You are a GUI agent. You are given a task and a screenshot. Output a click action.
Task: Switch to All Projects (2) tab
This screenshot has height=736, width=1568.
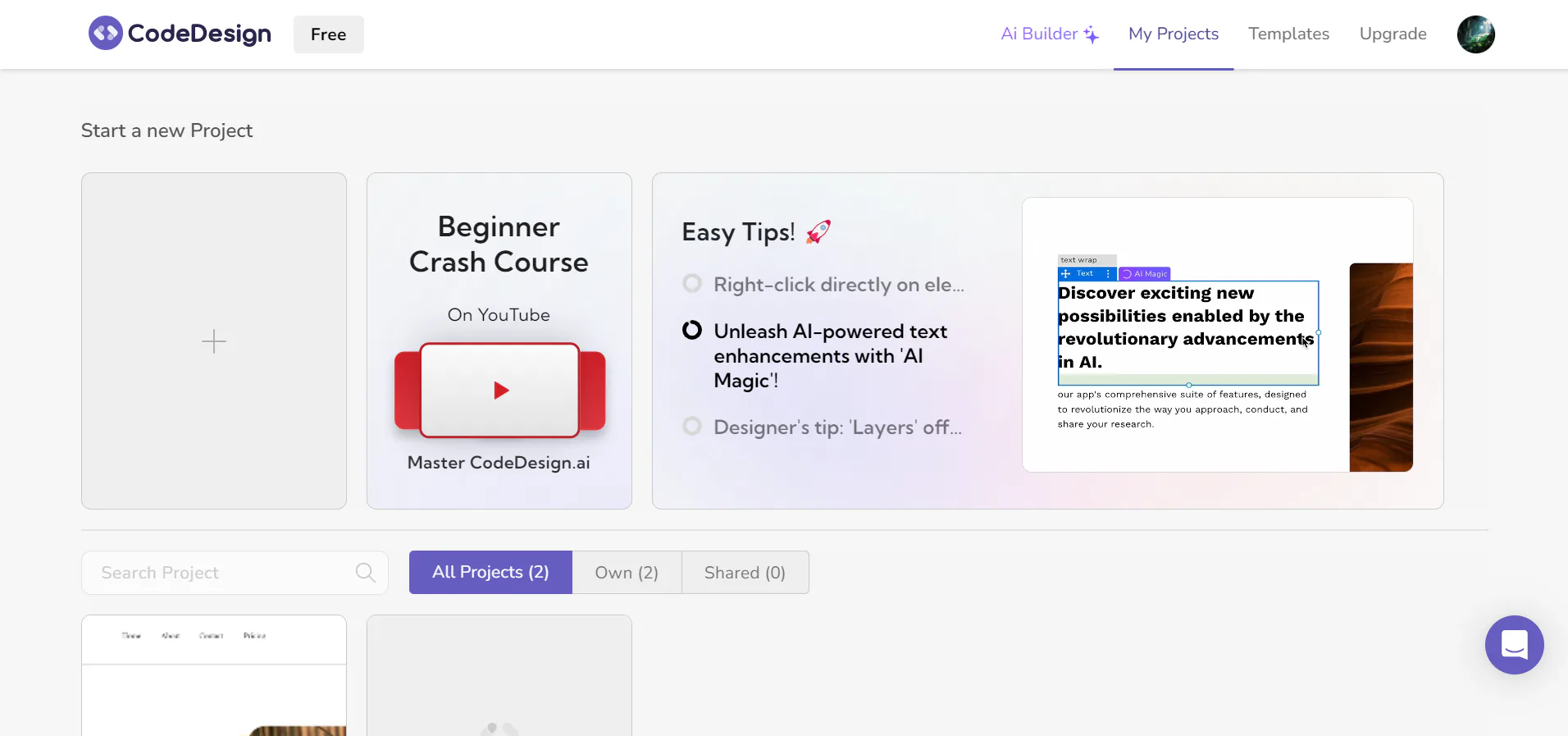pyautogui.click(x=490, y=573)
